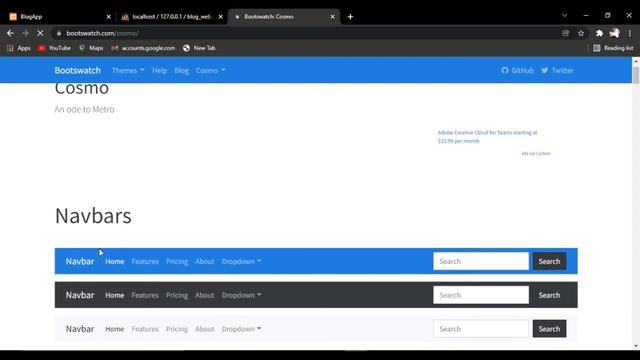Bookmark this page with the star icon

(581, 33)
